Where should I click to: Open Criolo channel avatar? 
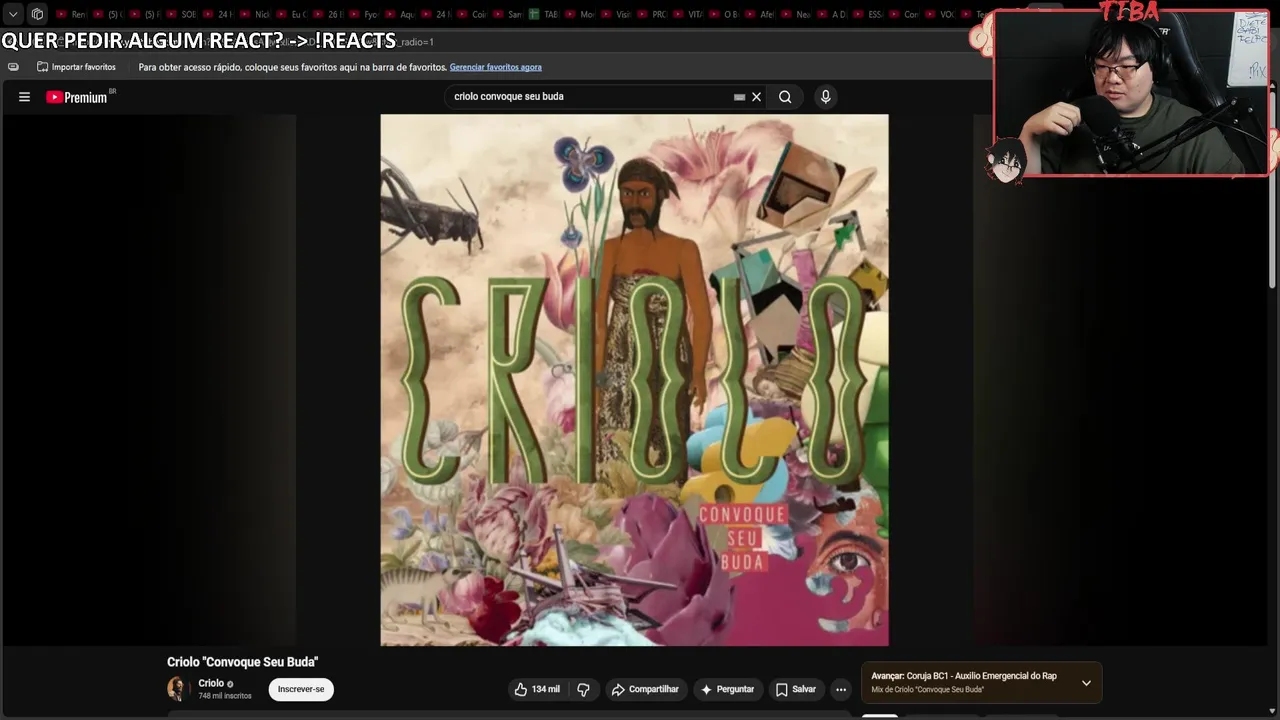pyautogui.click(x=178, y=689)
